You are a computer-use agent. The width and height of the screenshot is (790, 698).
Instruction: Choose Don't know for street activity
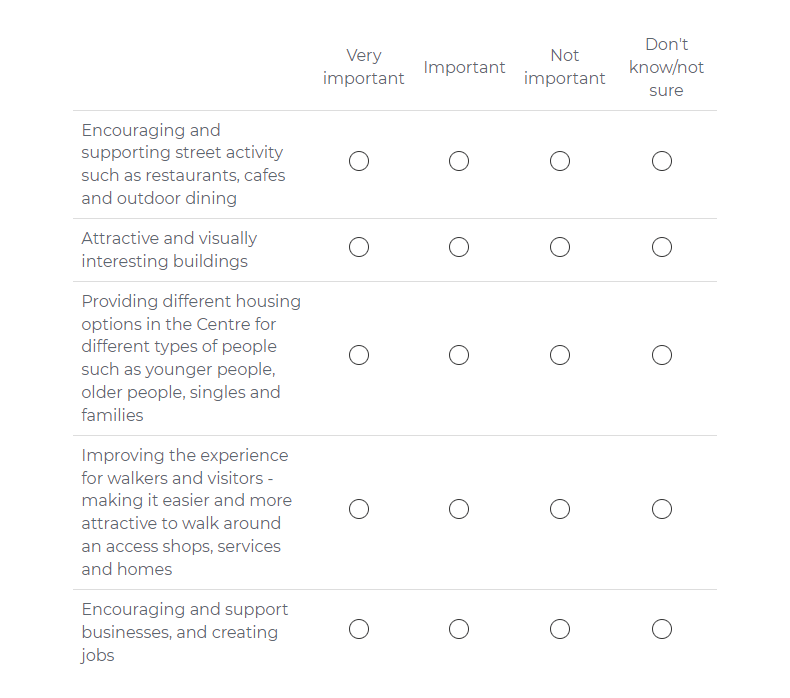[661, 161]
